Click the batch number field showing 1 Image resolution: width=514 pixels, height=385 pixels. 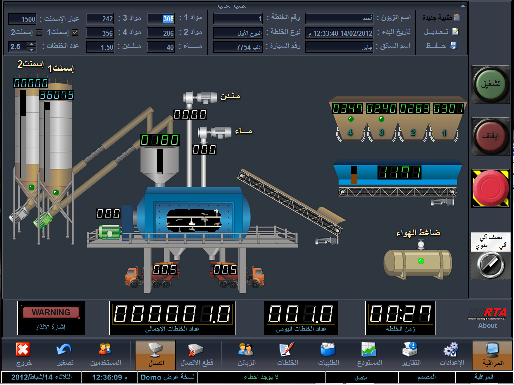click(x=238, y=19)
